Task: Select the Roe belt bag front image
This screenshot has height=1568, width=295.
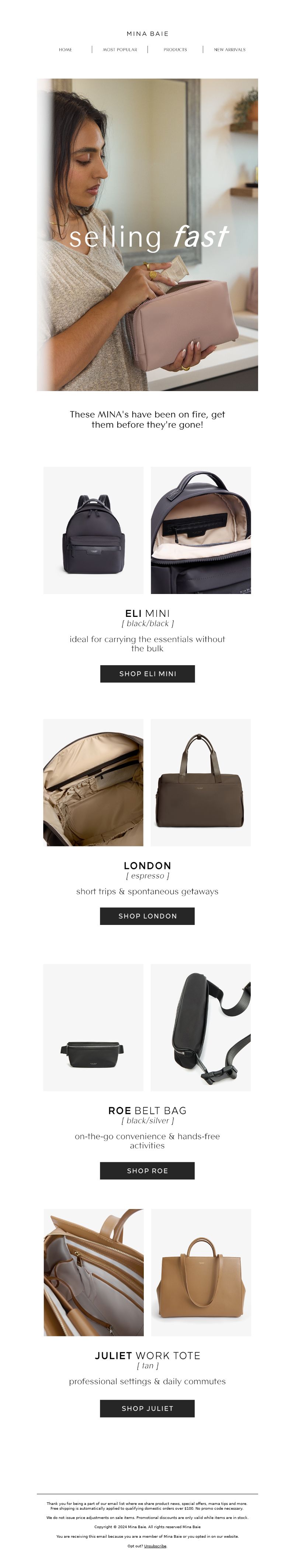Action: click(x=94, y=1028)
